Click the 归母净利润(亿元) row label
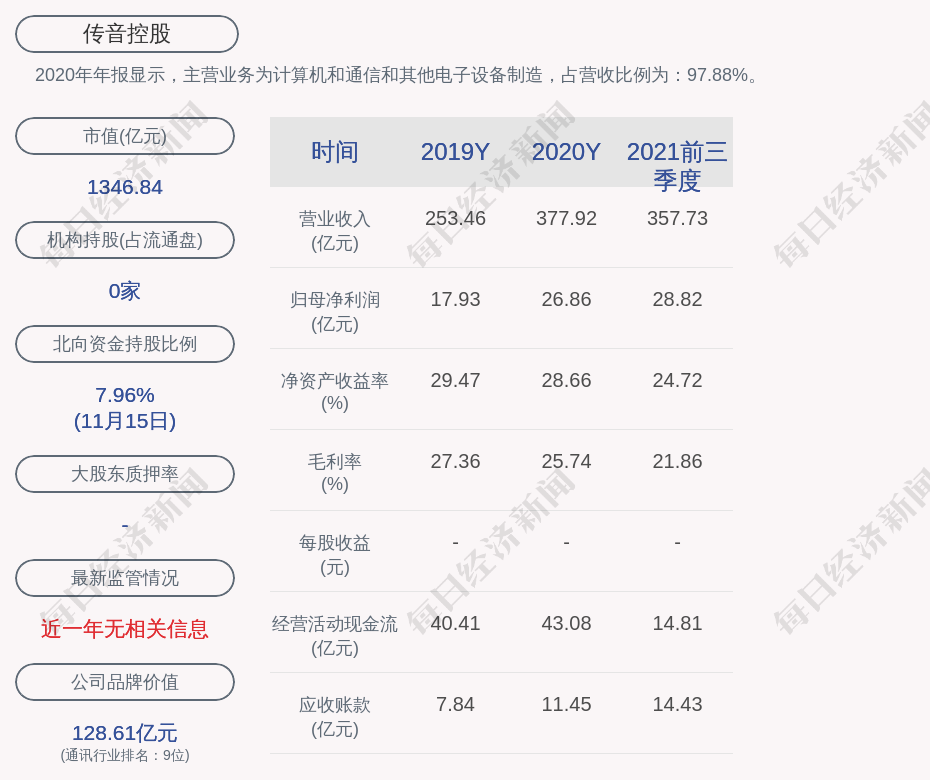This screenshot has height=780, width=930. pos(335,312)
